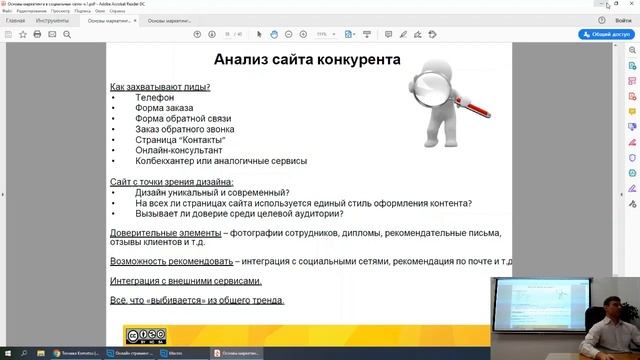The height and width of the screenshot is (360, 640).
Task: Open the find text magnifier icon
Action: click(x=67, y=35)
